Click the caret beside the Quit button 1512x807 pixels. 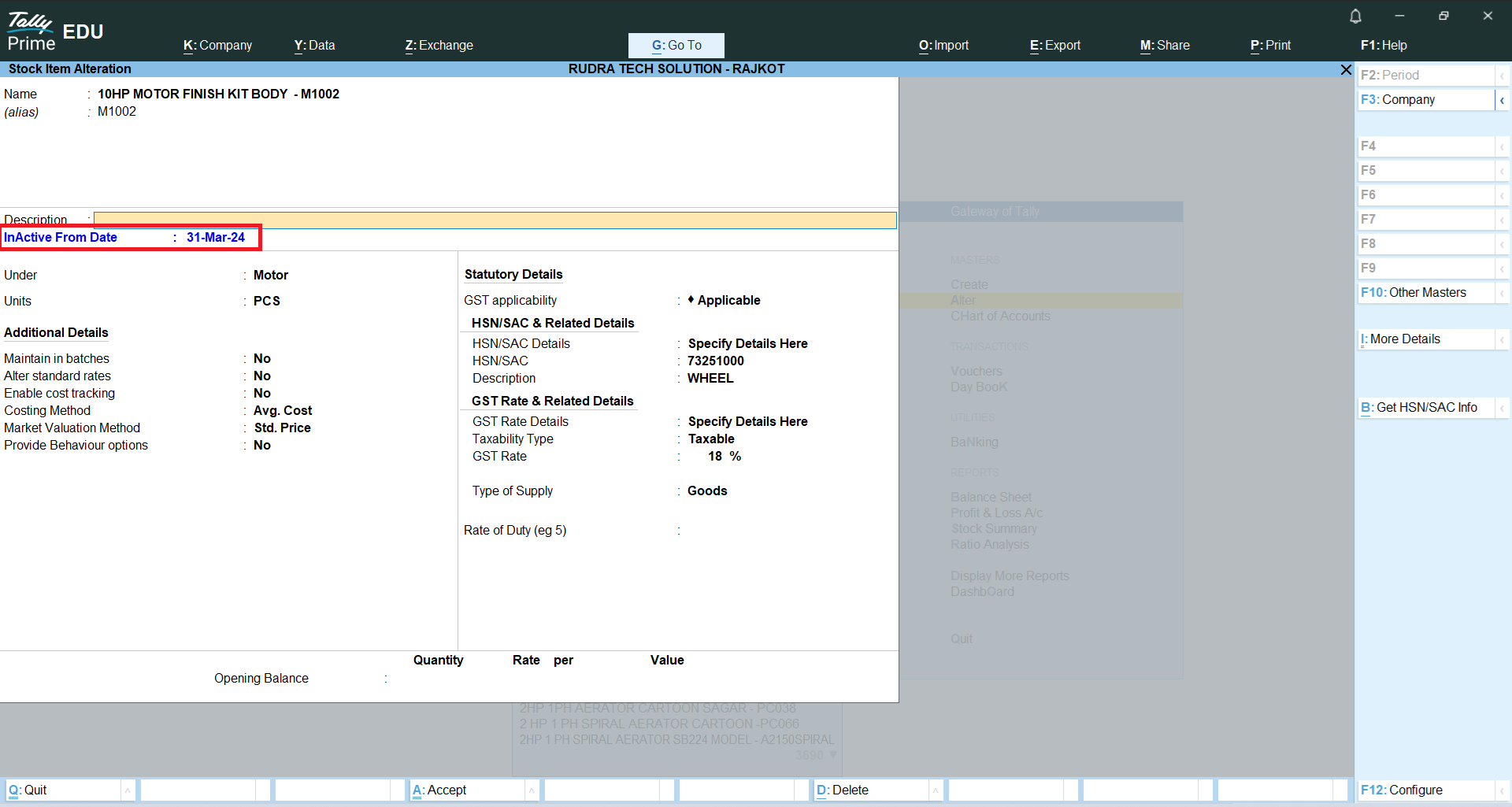[x=128, y=790]
